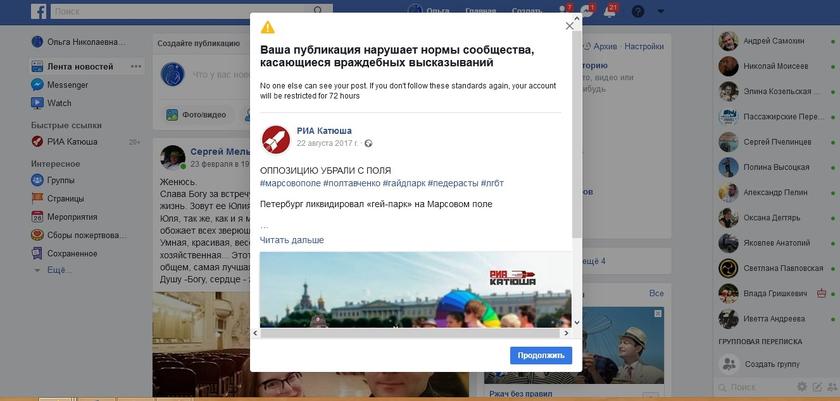Click the РИА Катюша rocket avatar

(x=276, y=140)
